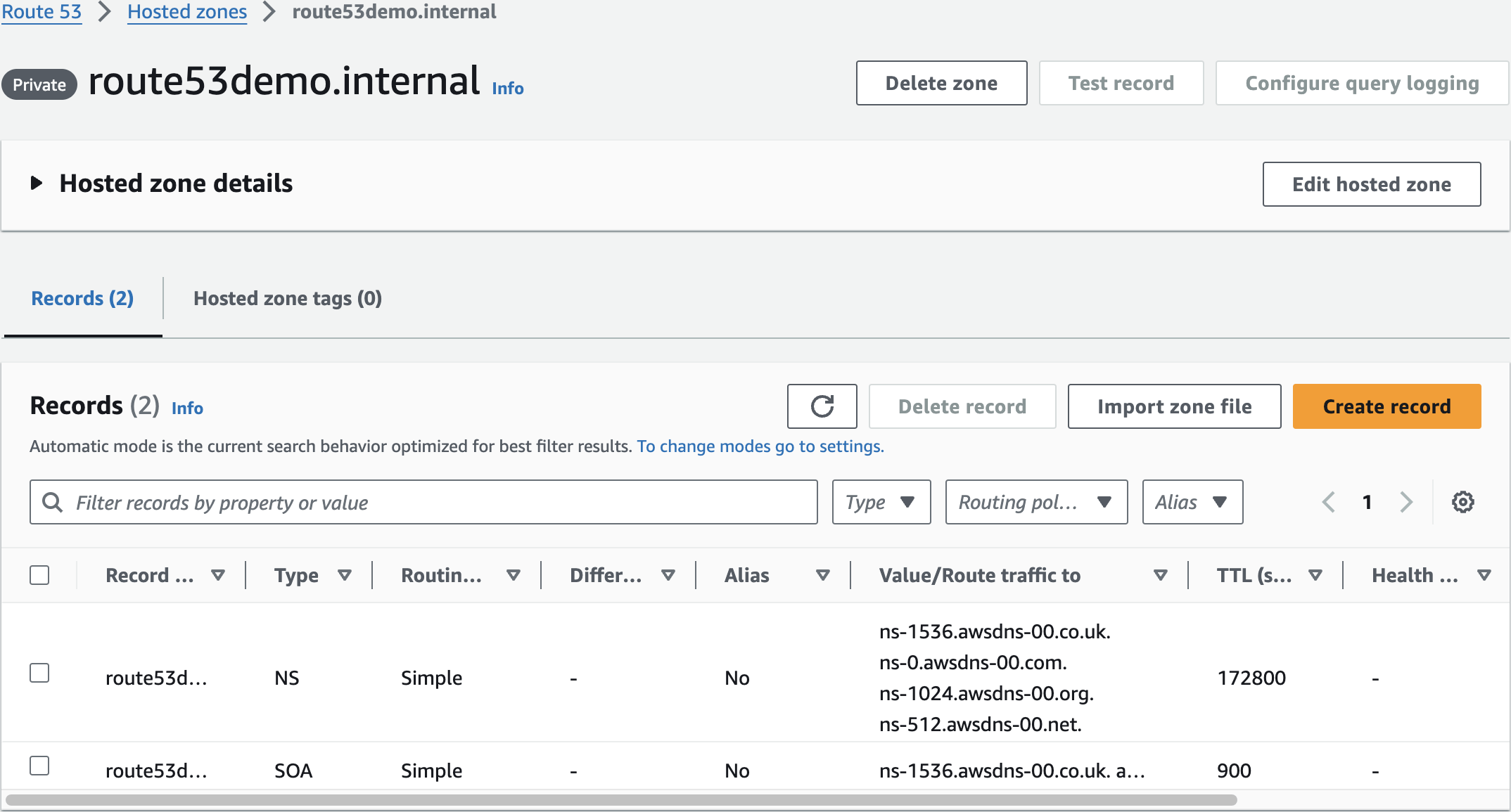The height and width of the screenshot is (812, 1511).
Task: Sort by Record name column arrow
Action: 218,575
